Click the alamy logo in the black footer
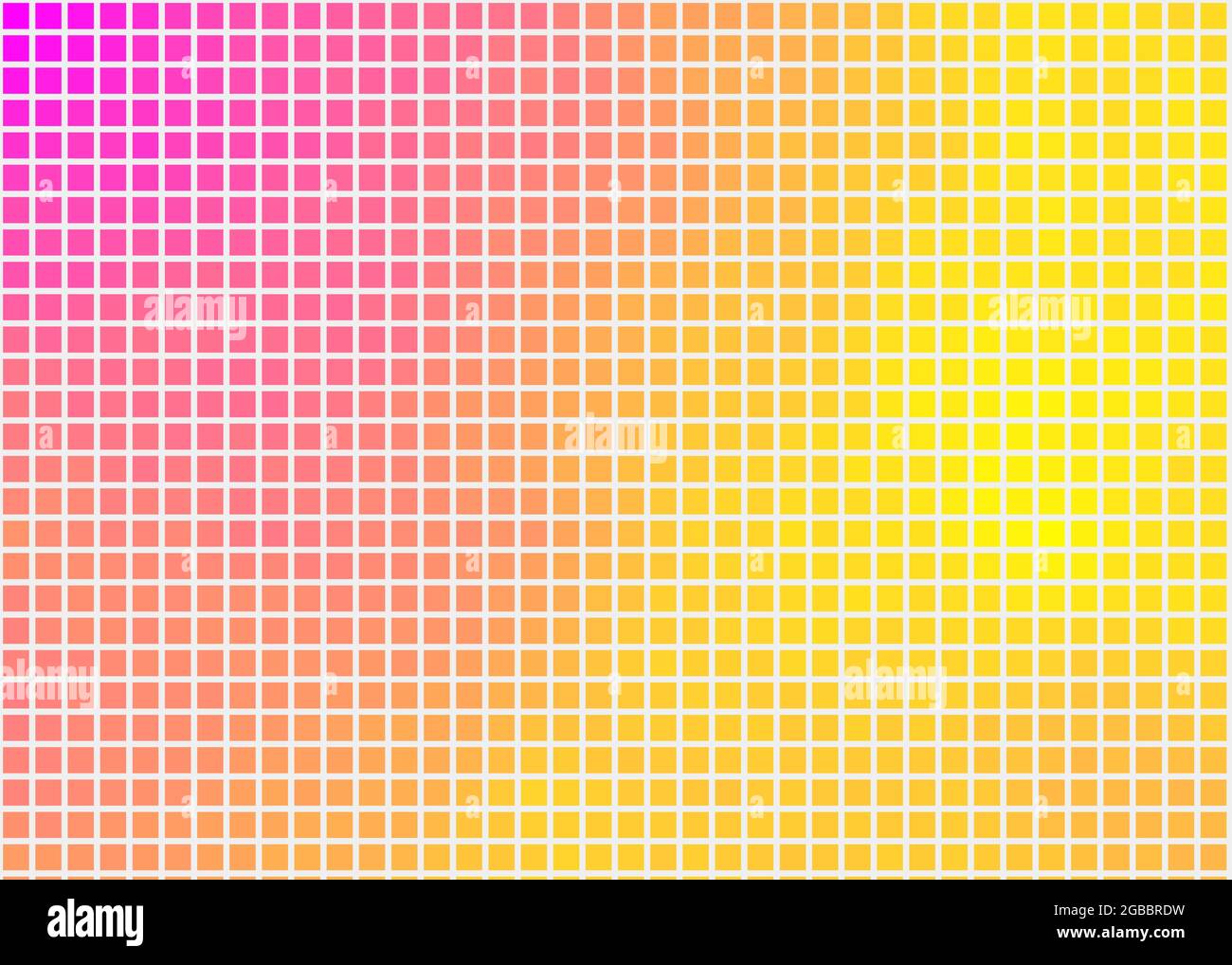 pos(96,921)
